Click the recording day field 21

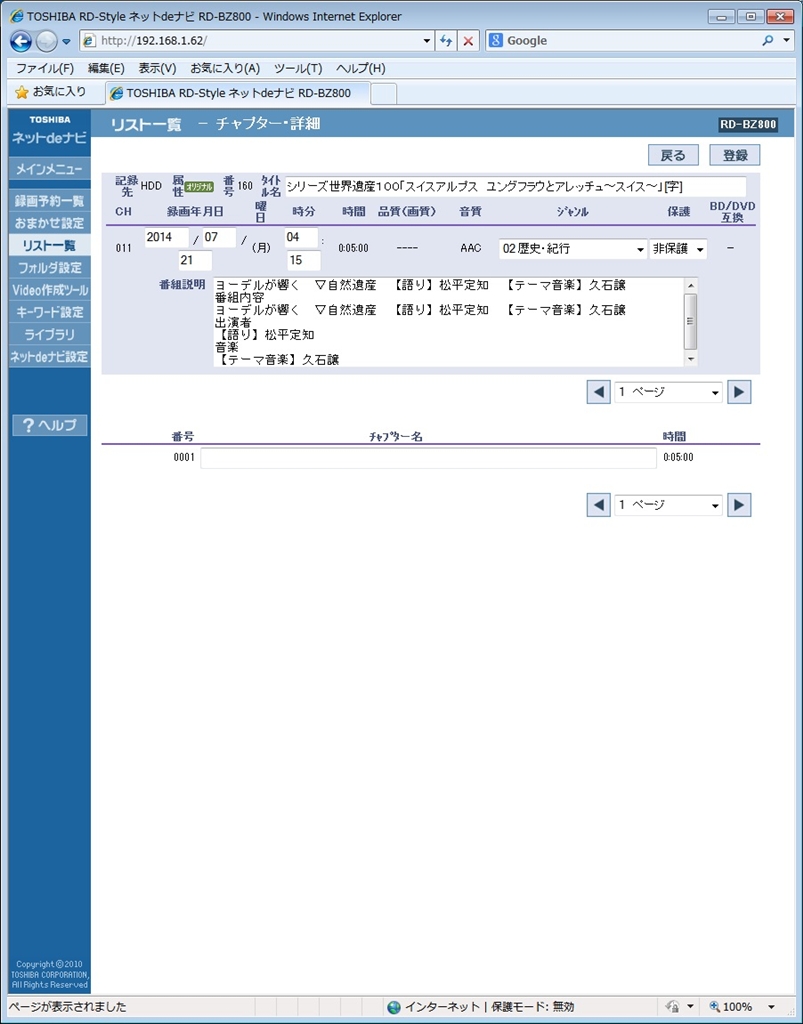[x=195, y=260]
